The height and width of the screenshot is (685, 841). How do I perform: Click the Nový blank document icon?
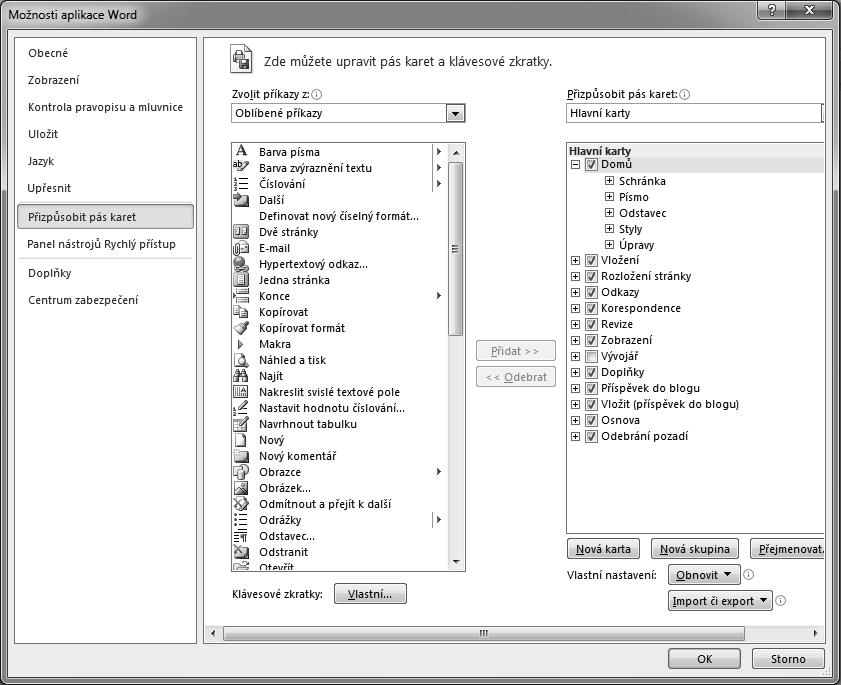241,440
